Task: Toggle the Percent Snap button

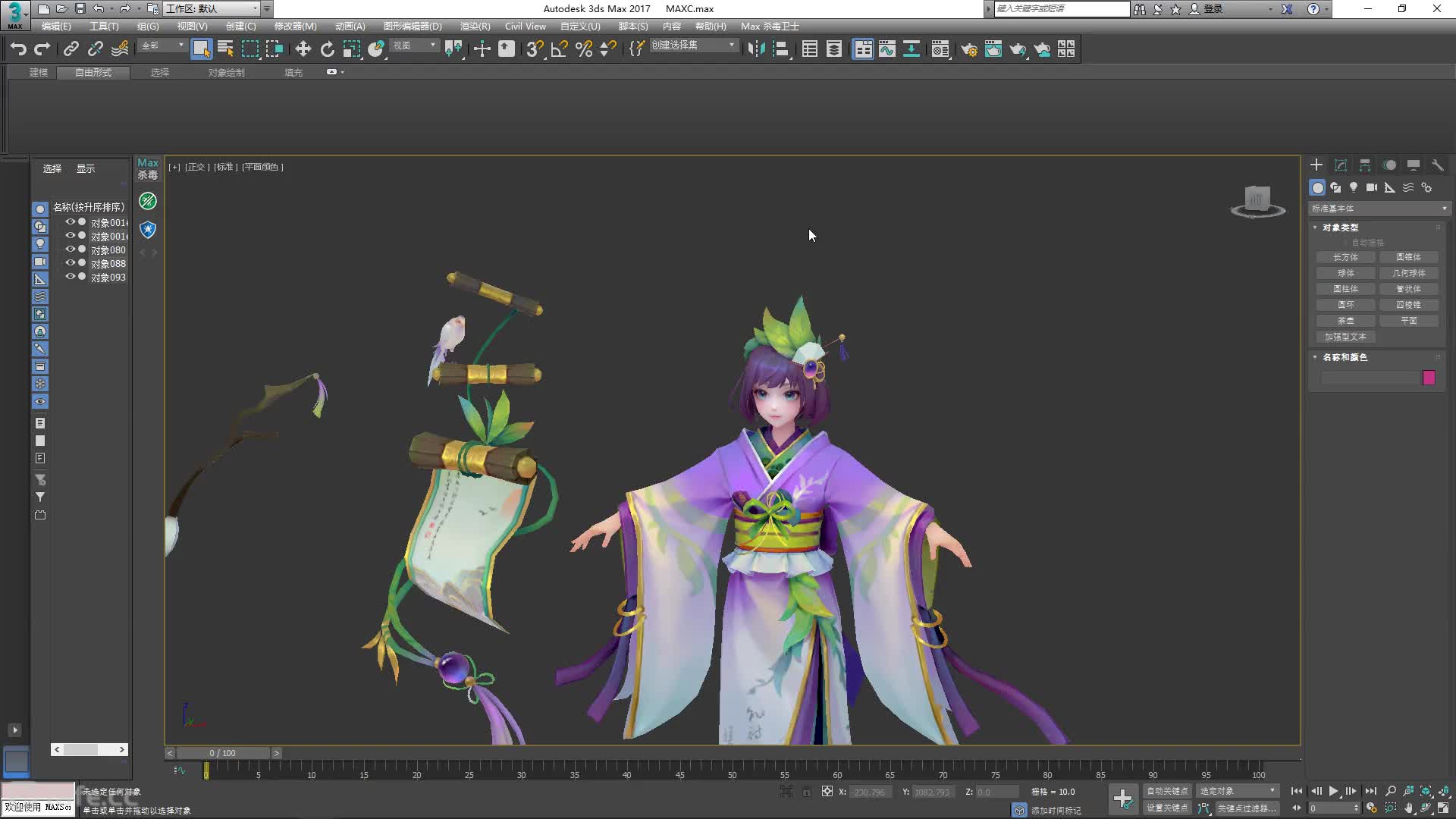Action: [583, 49]
